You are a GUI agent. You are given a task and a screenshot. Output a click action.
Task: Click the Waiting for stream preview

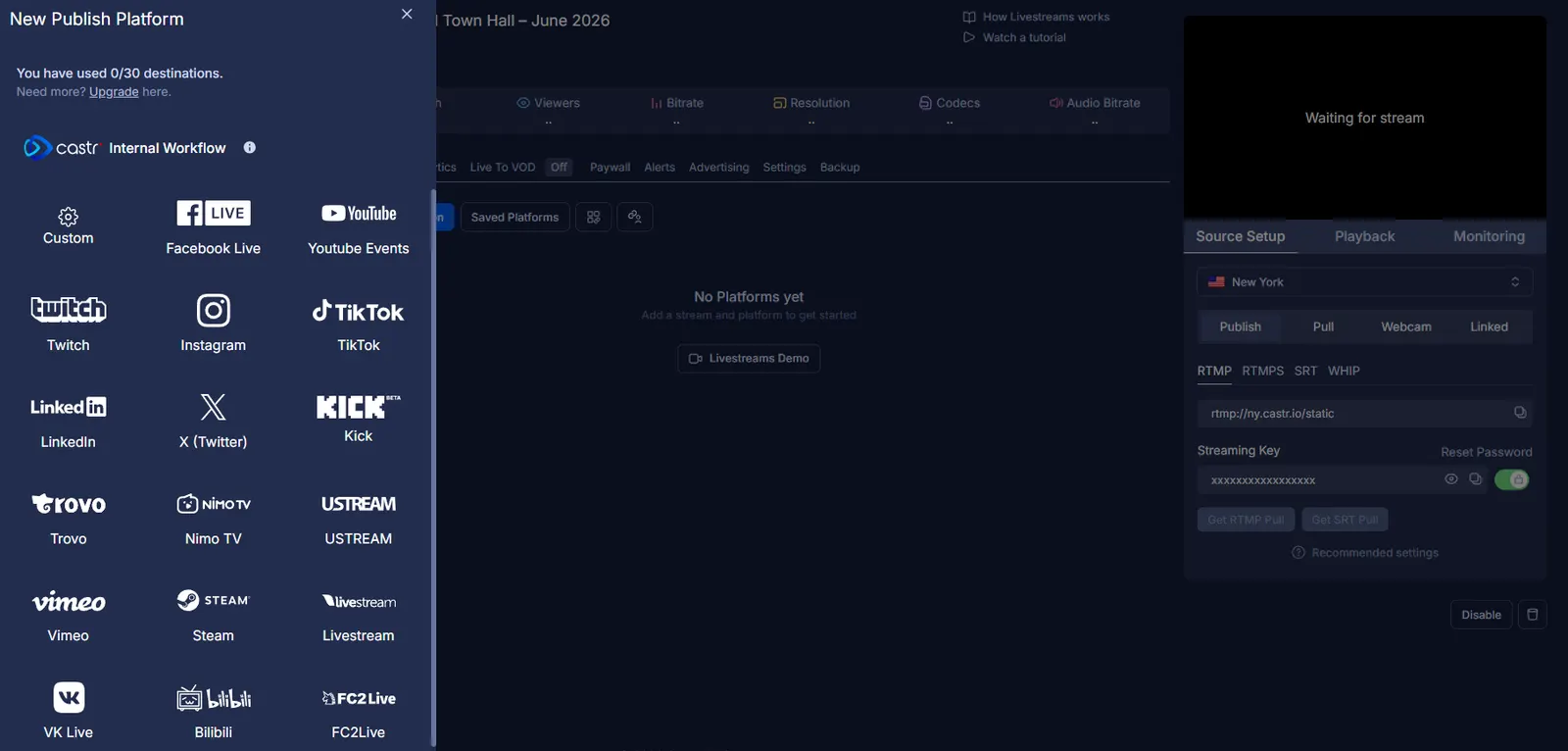1364,118
